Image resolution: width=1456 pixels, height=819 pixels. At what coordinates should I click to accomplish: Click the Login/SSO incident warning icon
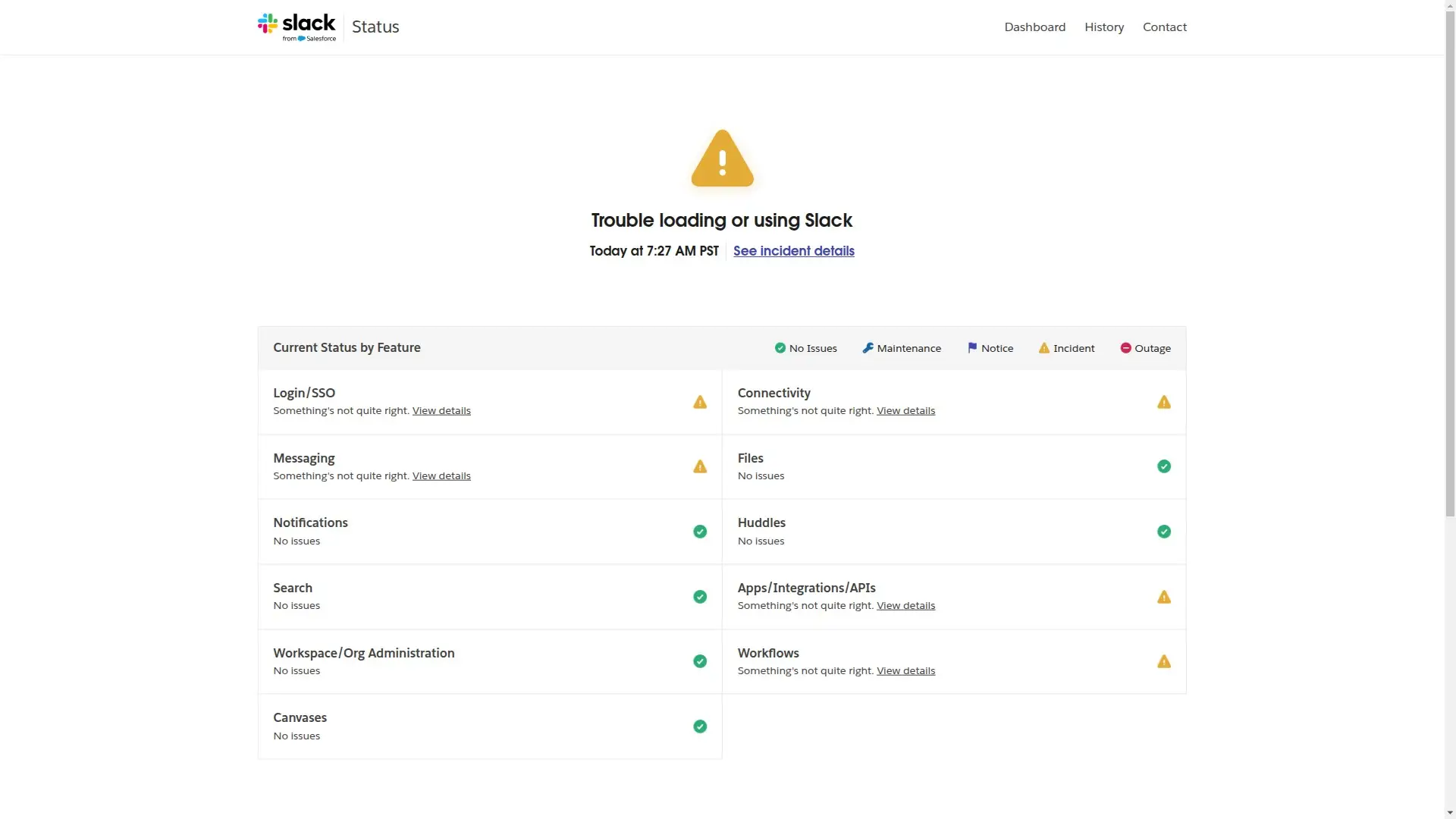[700, 402]
